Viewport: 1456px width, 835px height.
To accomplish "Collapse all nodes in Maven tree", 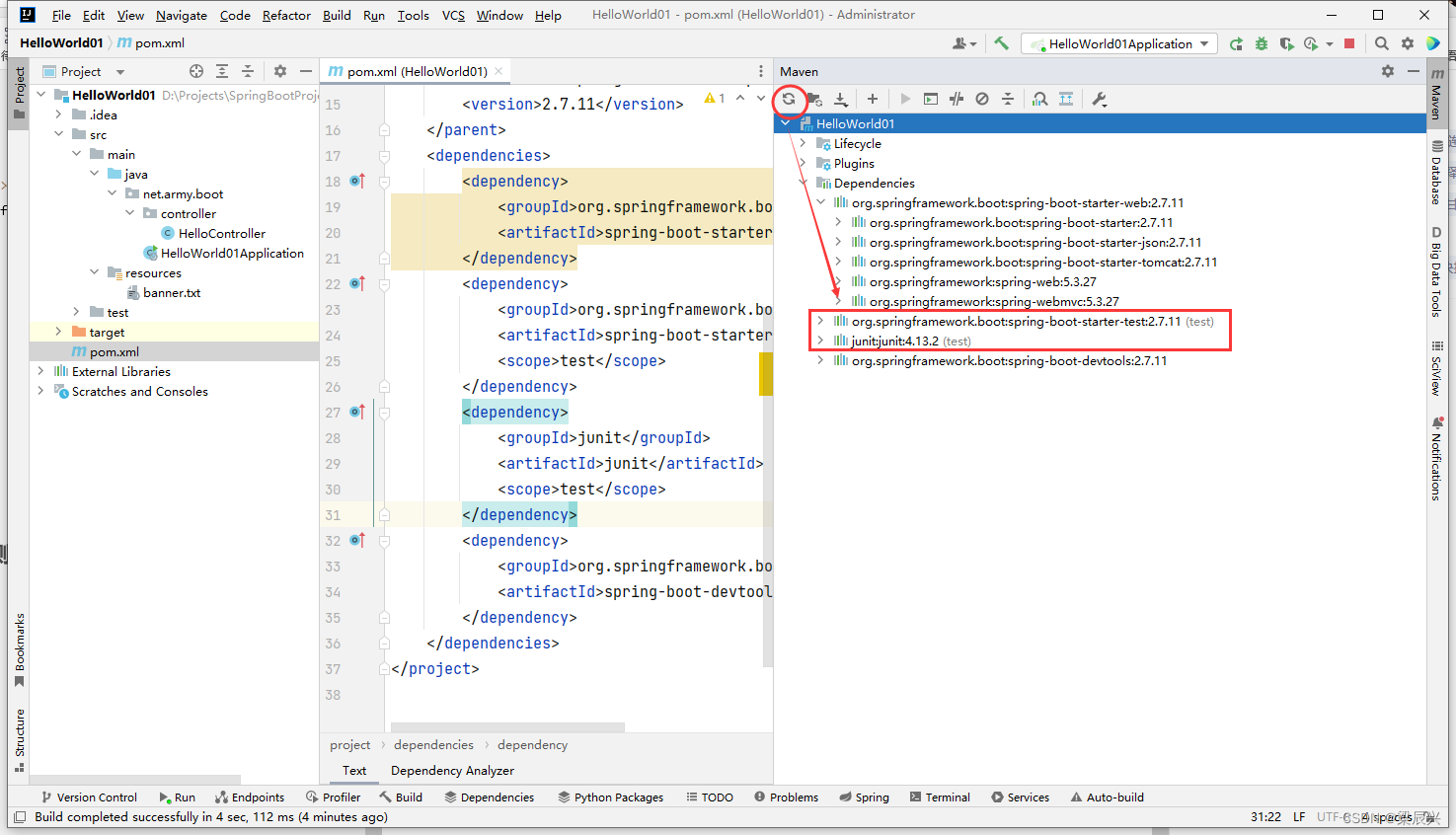I will click(x=1008, y=99).
